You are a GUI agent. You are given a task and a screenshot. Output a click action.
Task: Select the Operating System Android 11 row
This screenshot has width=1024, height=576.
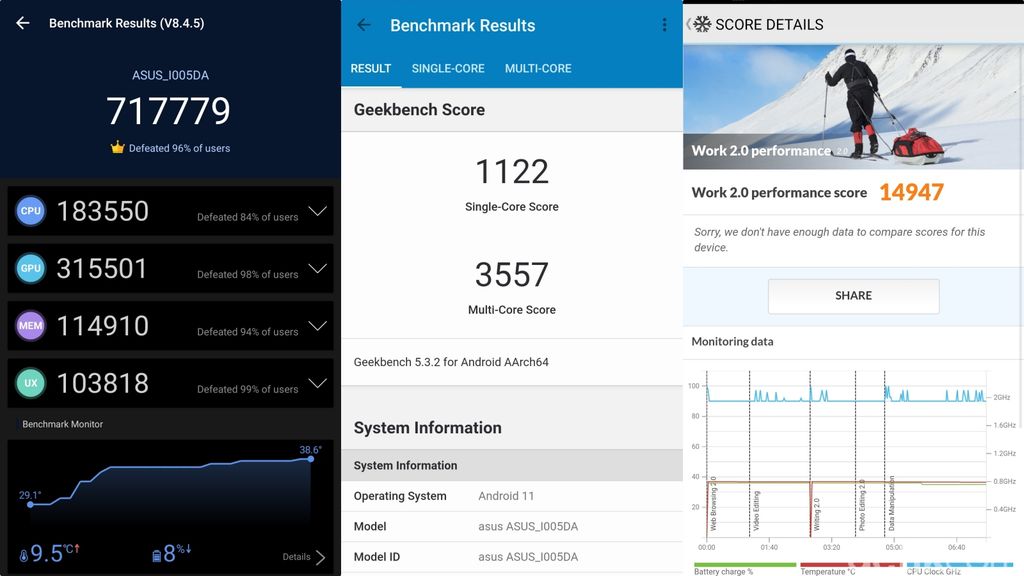(512, 496)
